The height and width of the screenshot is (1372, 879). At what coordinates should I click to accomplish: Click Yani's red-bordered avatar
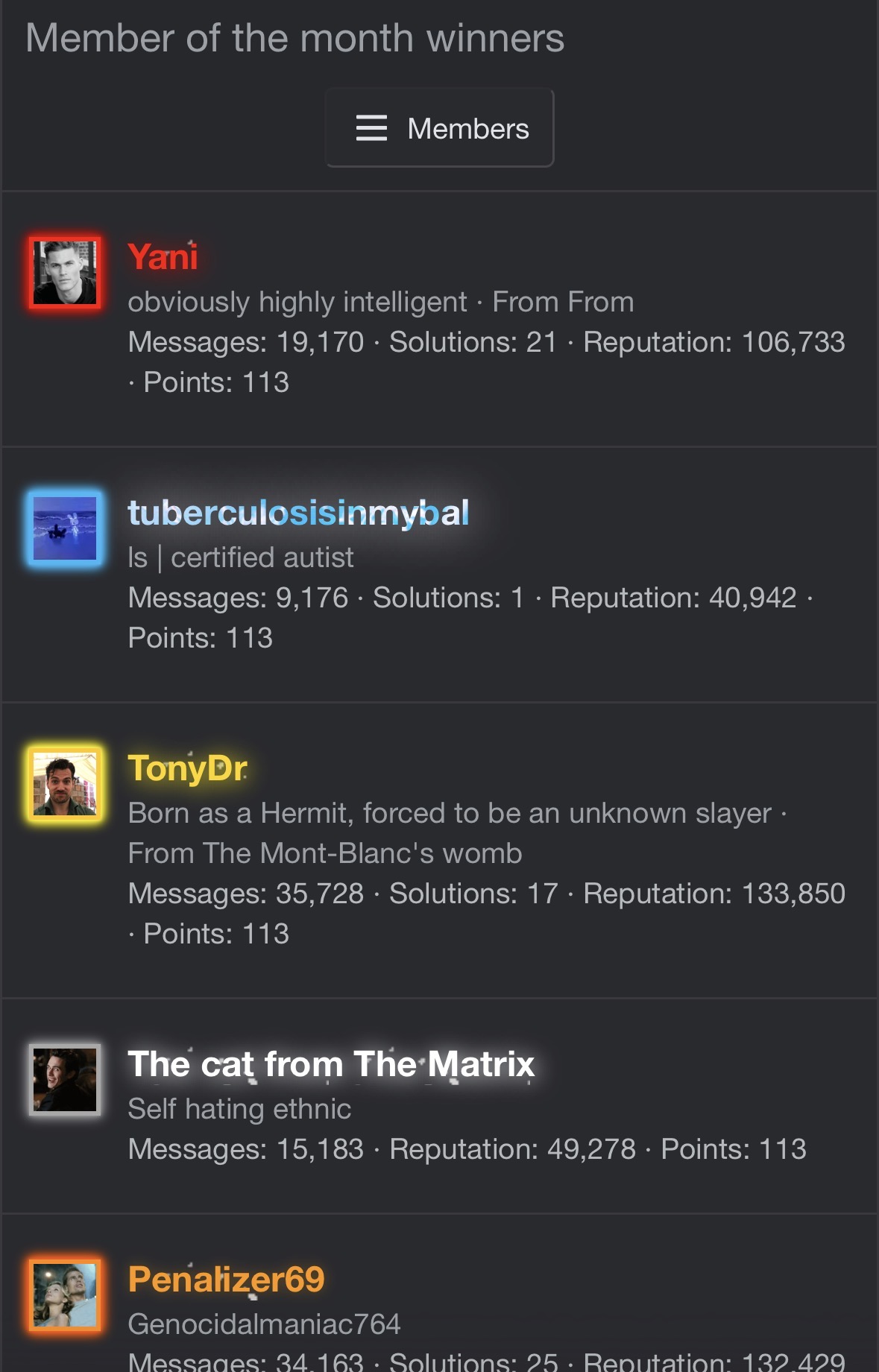(x=65, y=273)
